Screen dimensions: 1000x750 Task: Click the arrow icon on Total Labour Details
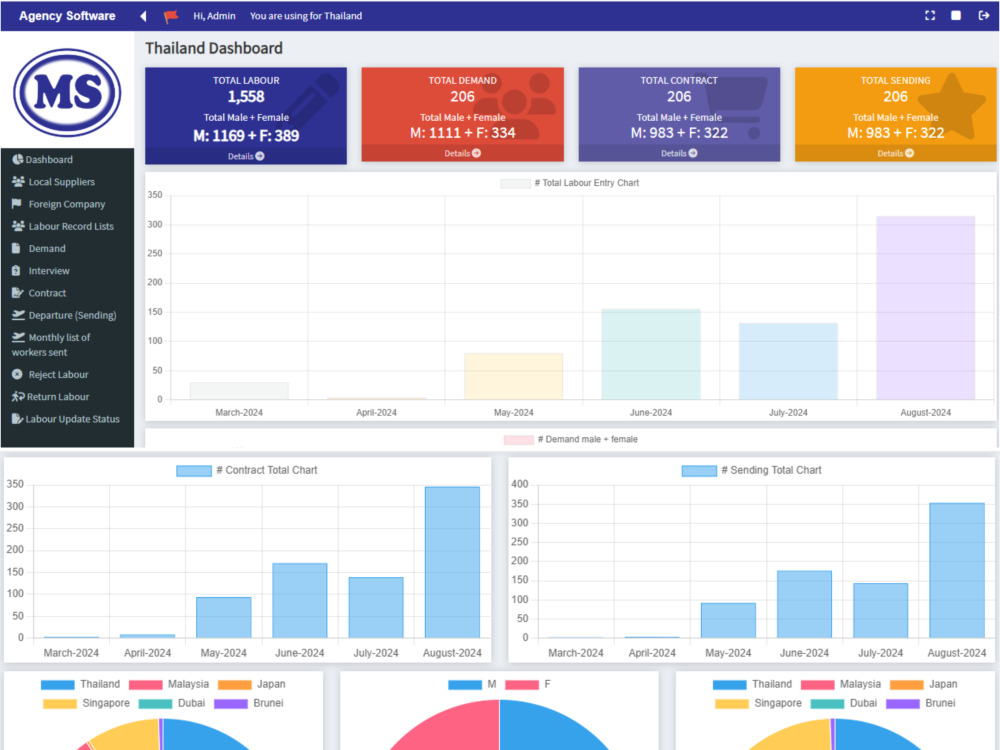point(260,156)
